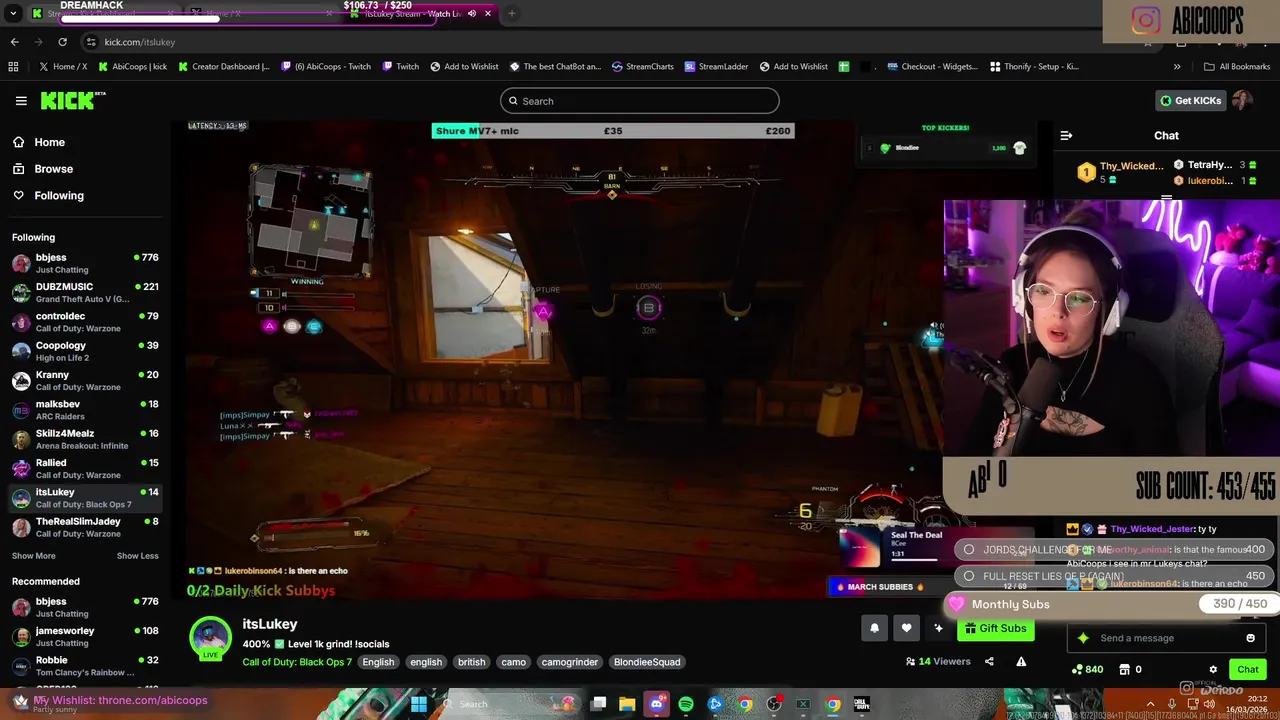Click Call of Duty: Black Ops 7 category link
Viewport: 1280px width, 720px height.
pyautogui.click(x=297, y=662)
